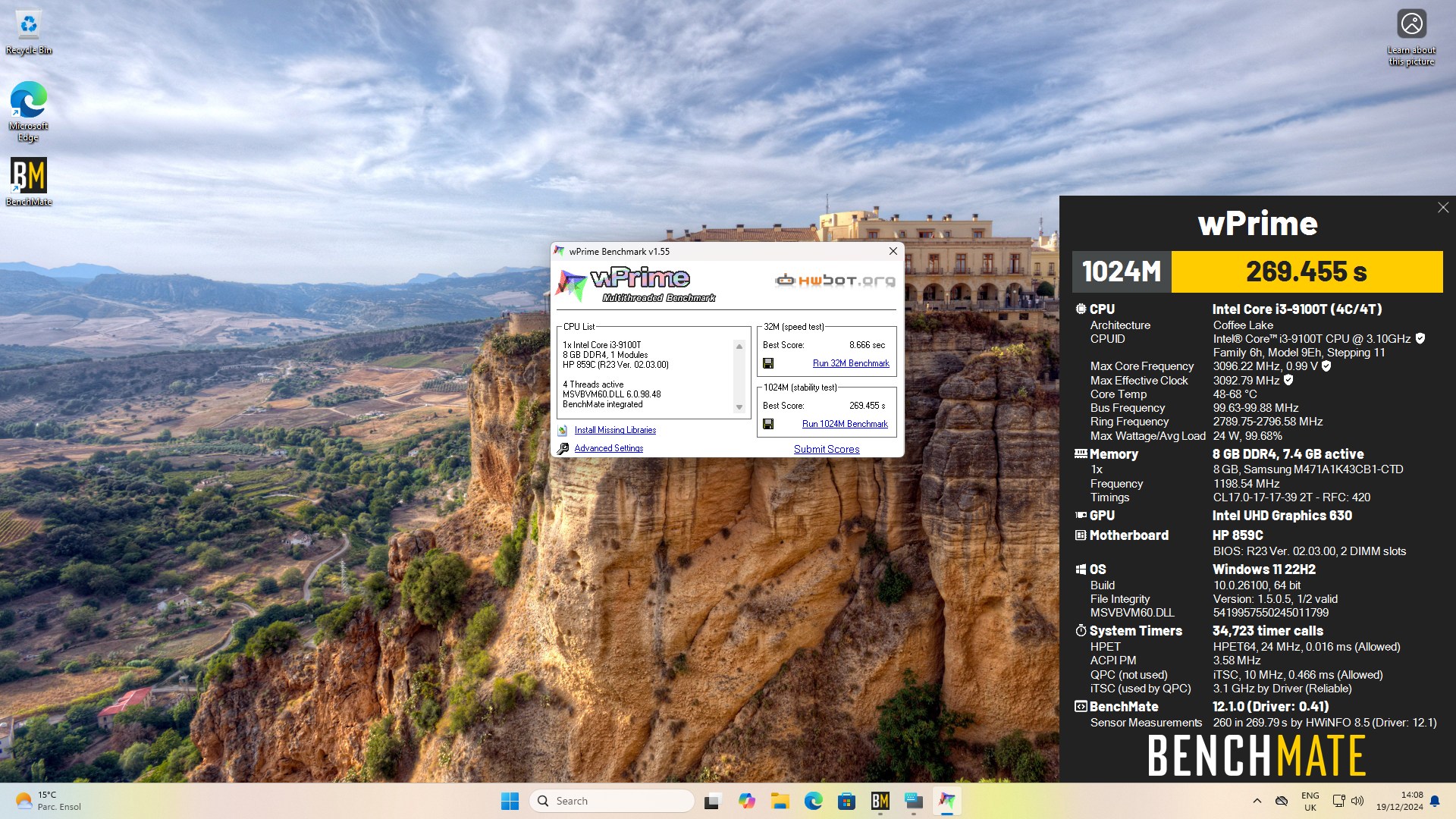Click the BENCHMATE logo at the panel bottom
1456x819 pixels.
tap(1257, 755)
